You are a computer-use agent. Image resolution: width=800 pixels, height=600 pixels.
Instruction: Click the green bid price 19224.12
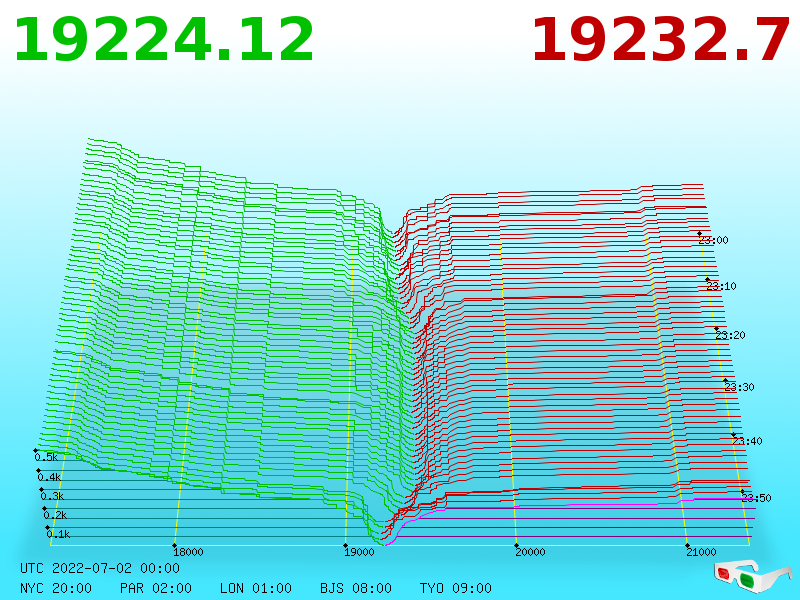(x=164, y=40)
